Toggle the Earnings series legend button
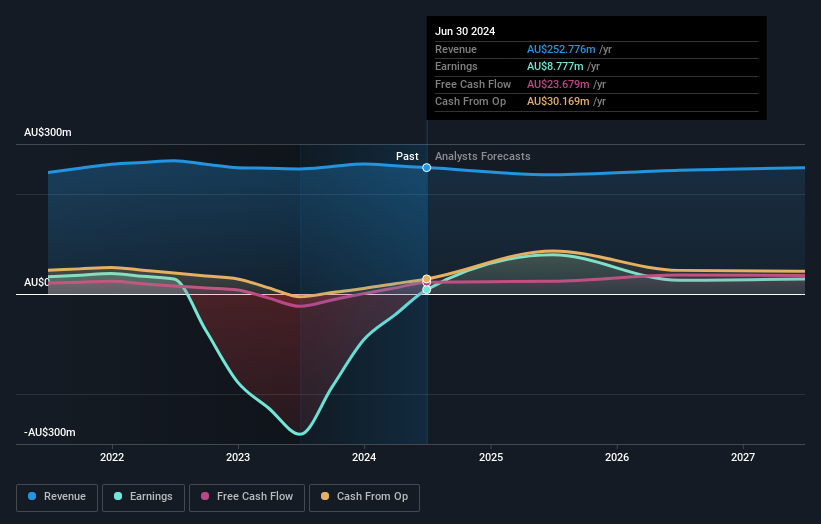 tap(143, 497)
